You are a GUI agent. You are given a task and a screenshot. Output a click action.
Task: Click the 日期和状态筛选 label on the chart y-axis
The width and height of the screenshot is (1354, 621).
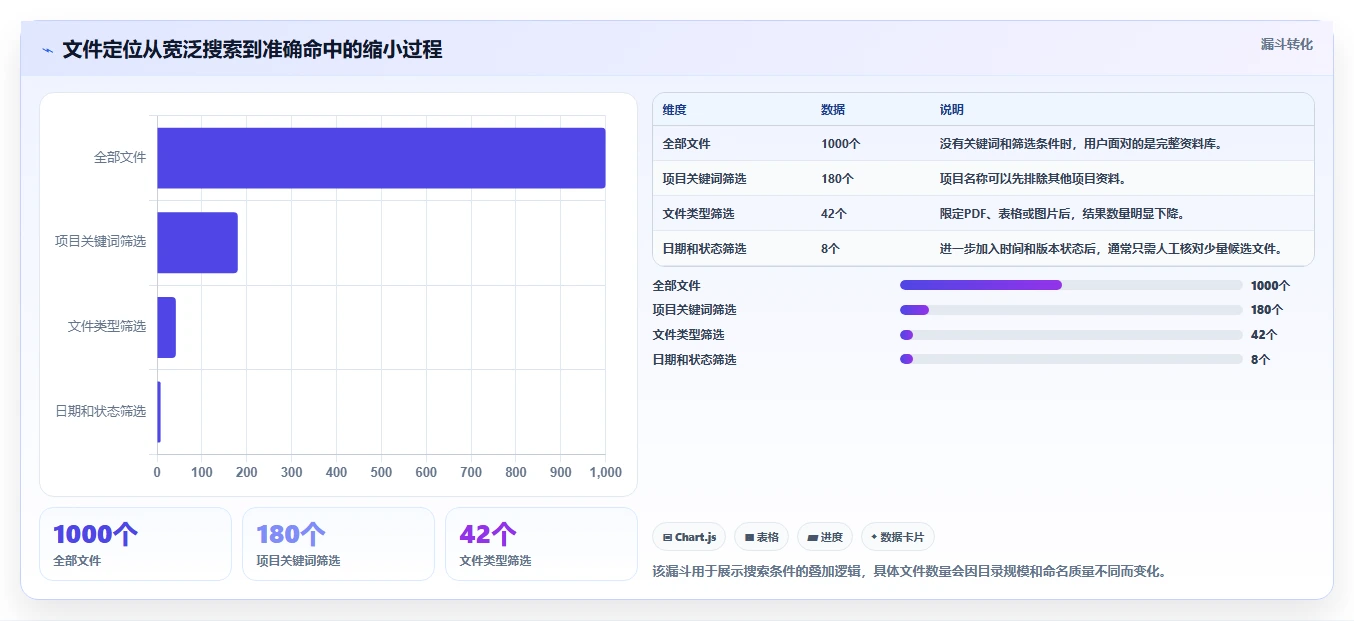pos(101,411)
